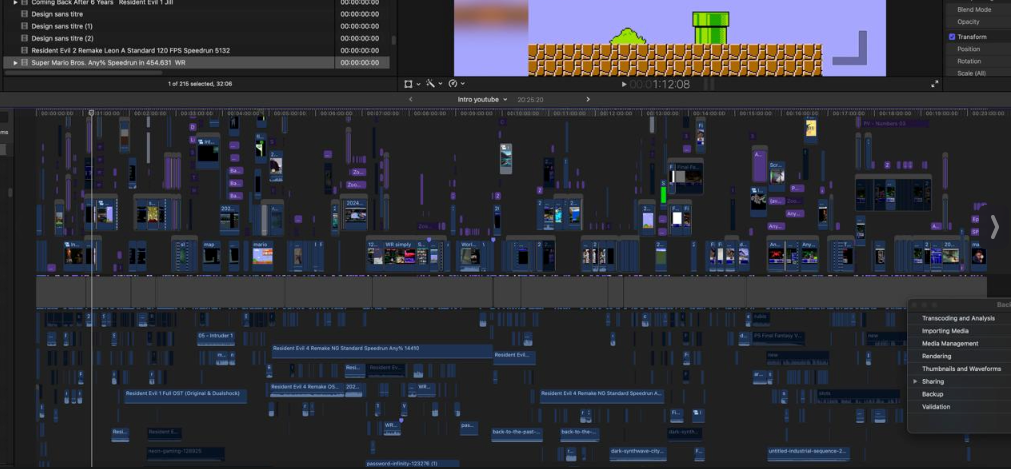The image size is (1011, 469).
Task: Expand the Coming Back After 6 Years row
Action: [x=15, y=3]
